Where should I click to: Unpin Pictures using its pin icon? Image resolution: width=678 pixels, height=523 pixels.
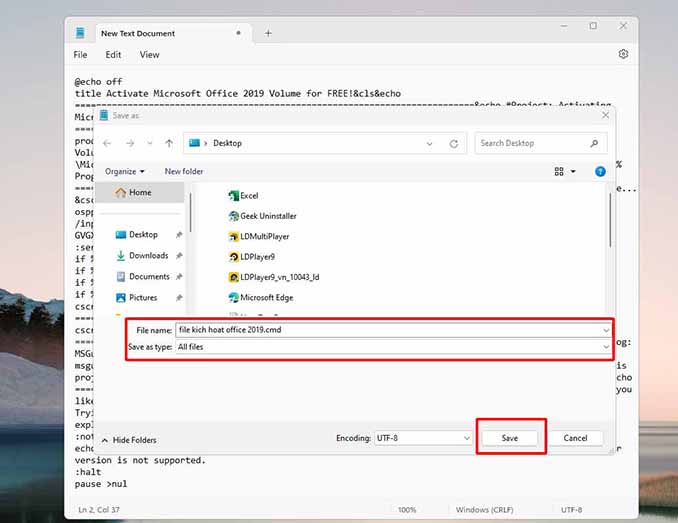pos(179,298)
